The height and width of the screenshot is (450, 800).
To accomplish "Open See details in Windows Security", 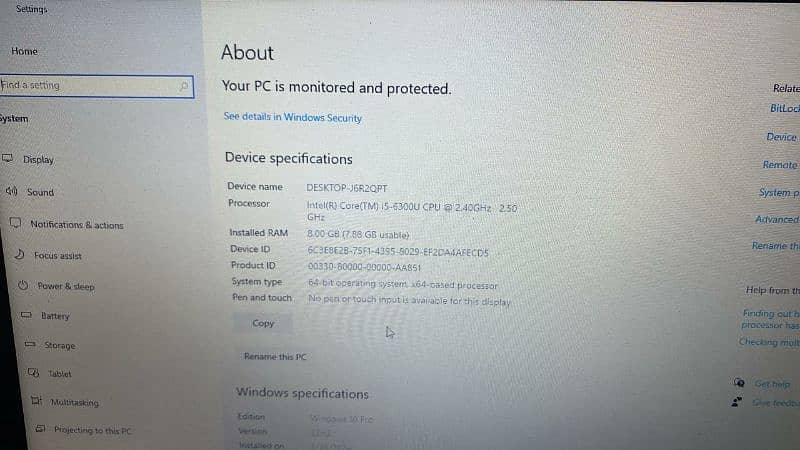I will tap(293, 117).
